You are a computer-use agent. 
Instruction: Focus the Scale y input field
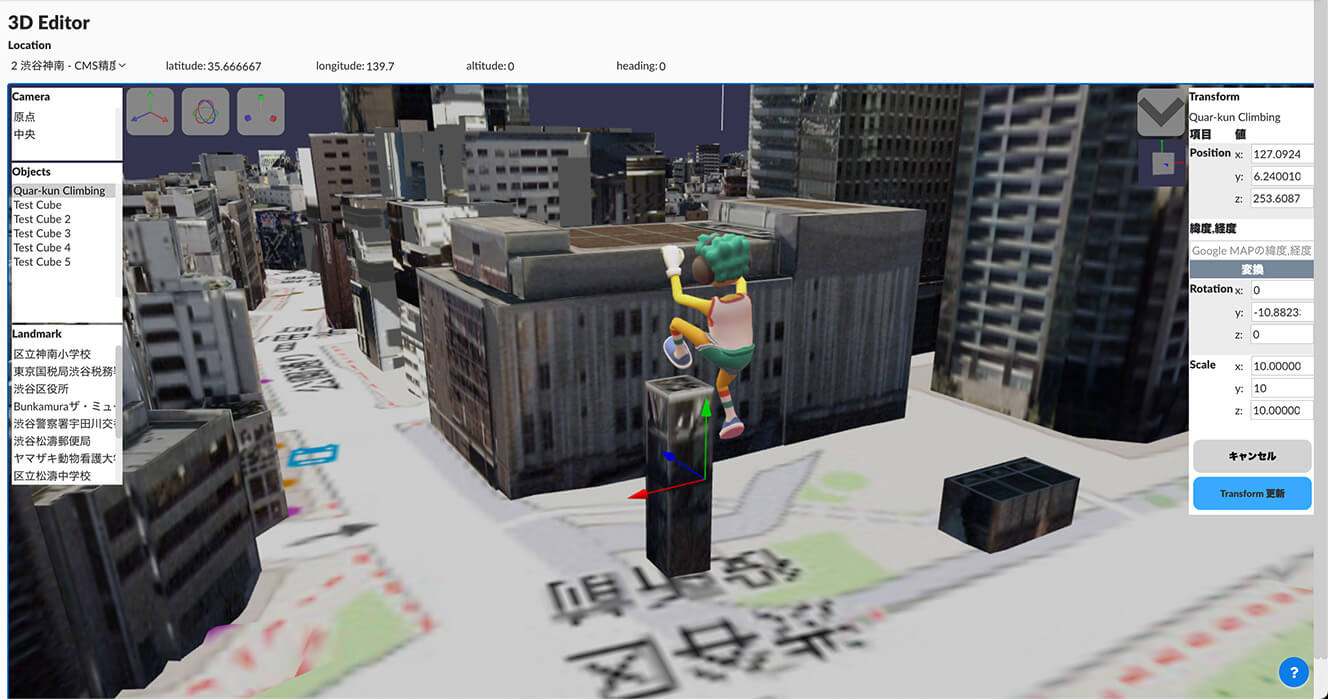(x=1282, y=388)
